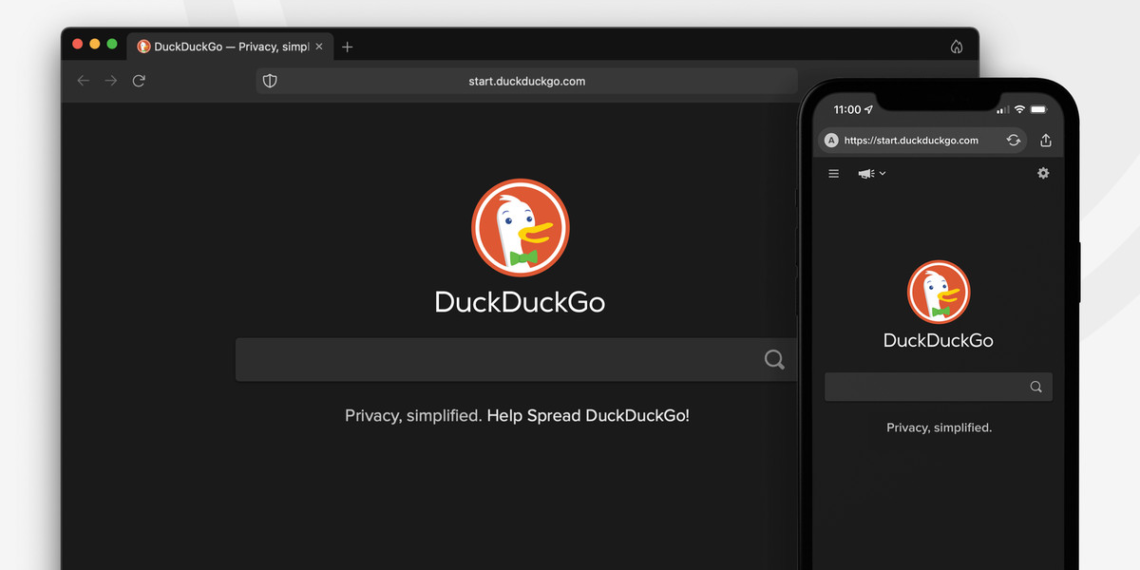Viewport: 1140px width, 570px height.
Task: Go back using desktop browser back arrow
Action: click(83, 81)
